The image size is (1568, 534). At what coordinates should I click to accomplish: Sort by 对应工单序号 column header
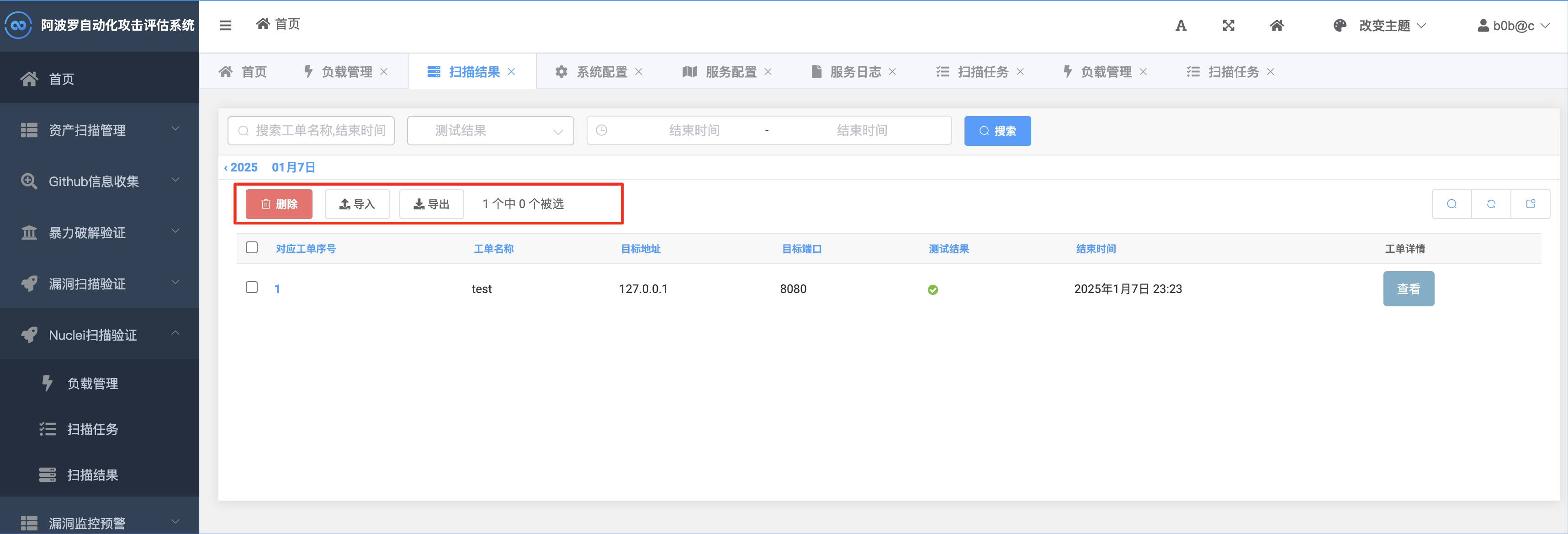tap(306, 248)
